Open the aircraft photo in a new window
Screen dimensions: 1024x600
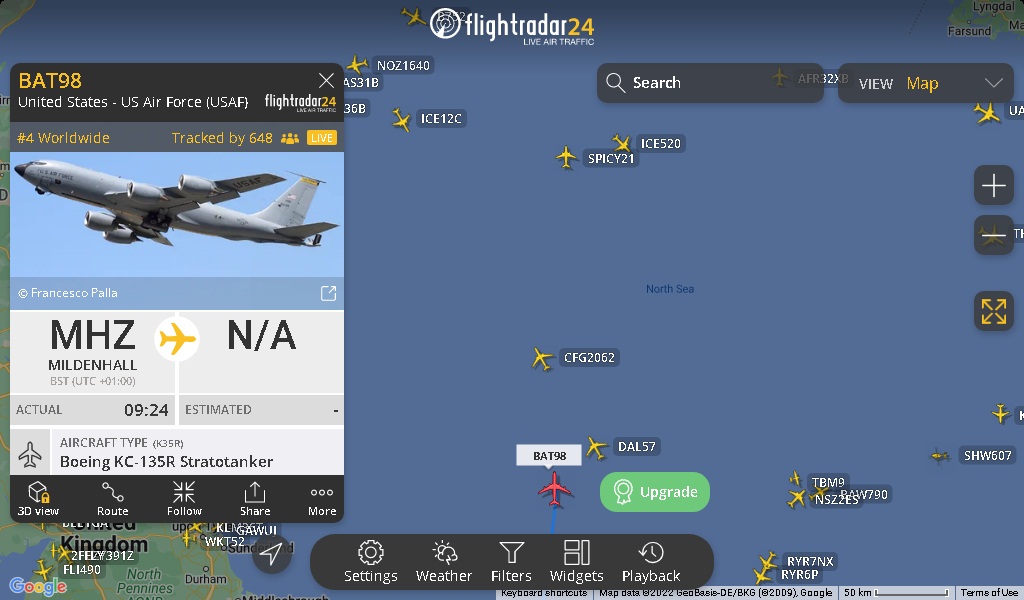[x=328, y=293]
